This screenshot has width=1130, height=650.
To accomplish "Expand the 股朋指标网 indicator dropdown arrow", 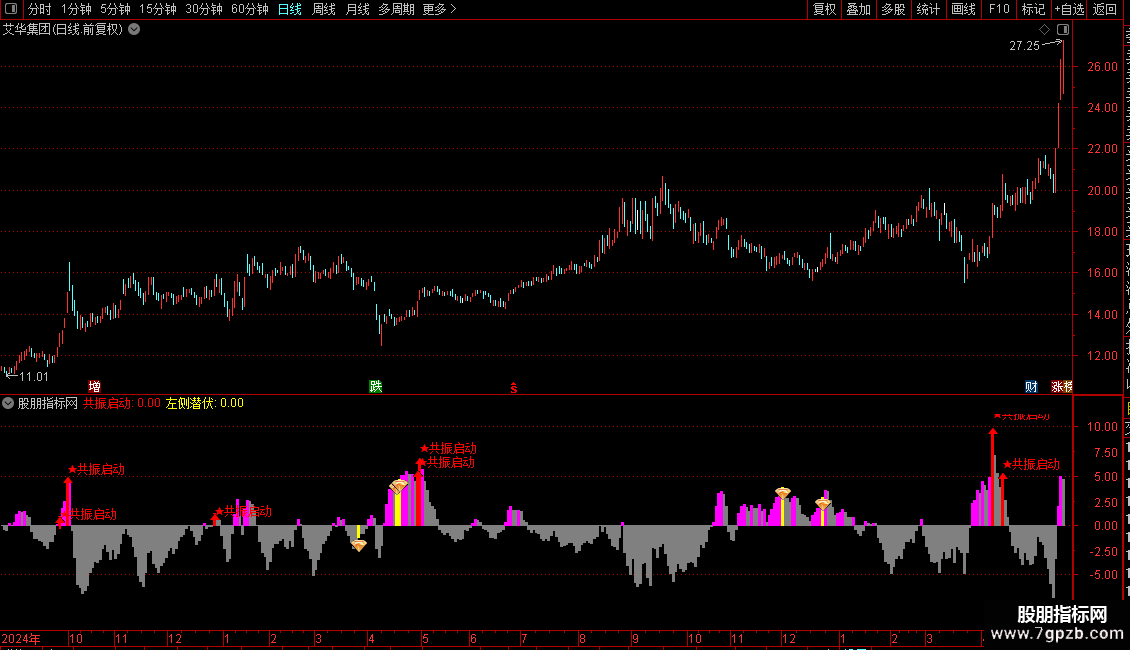I will (x=8, y=404).
